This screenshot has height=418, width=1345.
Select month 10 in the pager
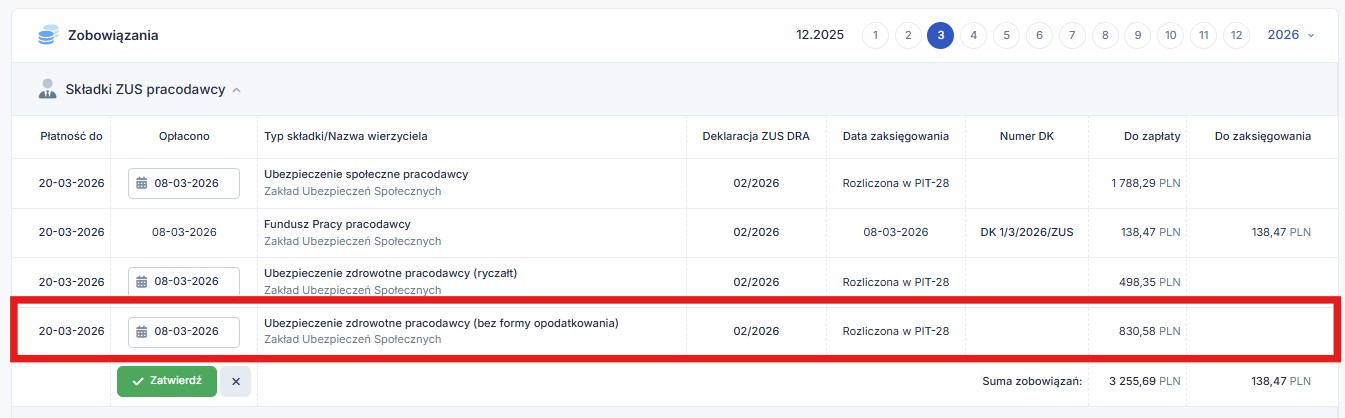pos(1171,35)
